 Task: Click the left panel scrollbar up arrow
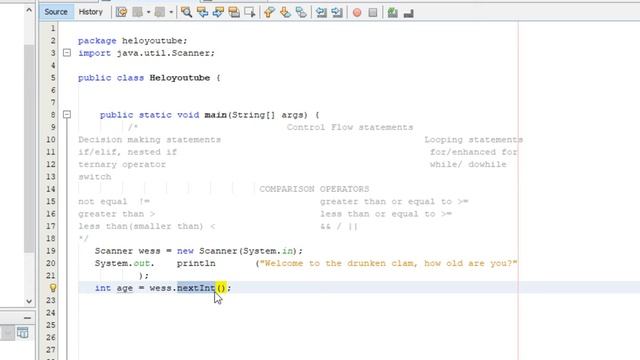tap(29, 10)
